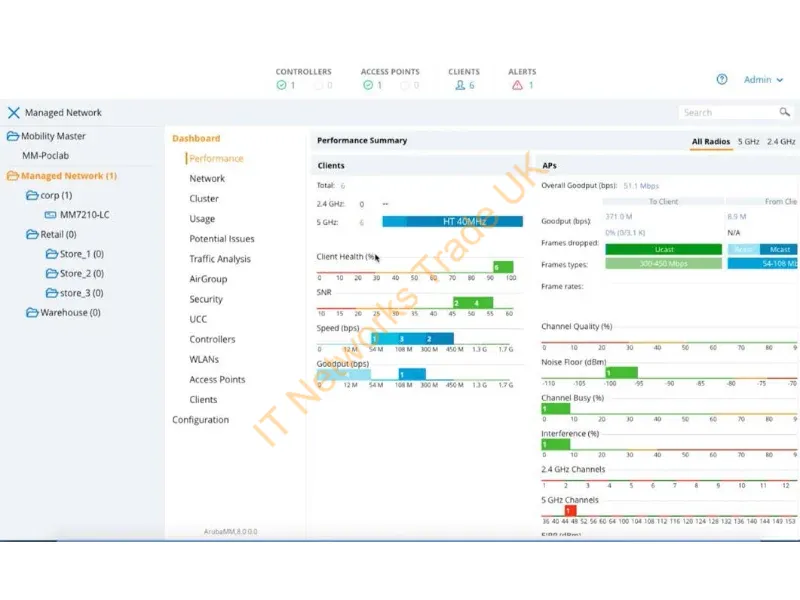
Task: Open the Clients dashboard page
Action: [x=203, y=399]
